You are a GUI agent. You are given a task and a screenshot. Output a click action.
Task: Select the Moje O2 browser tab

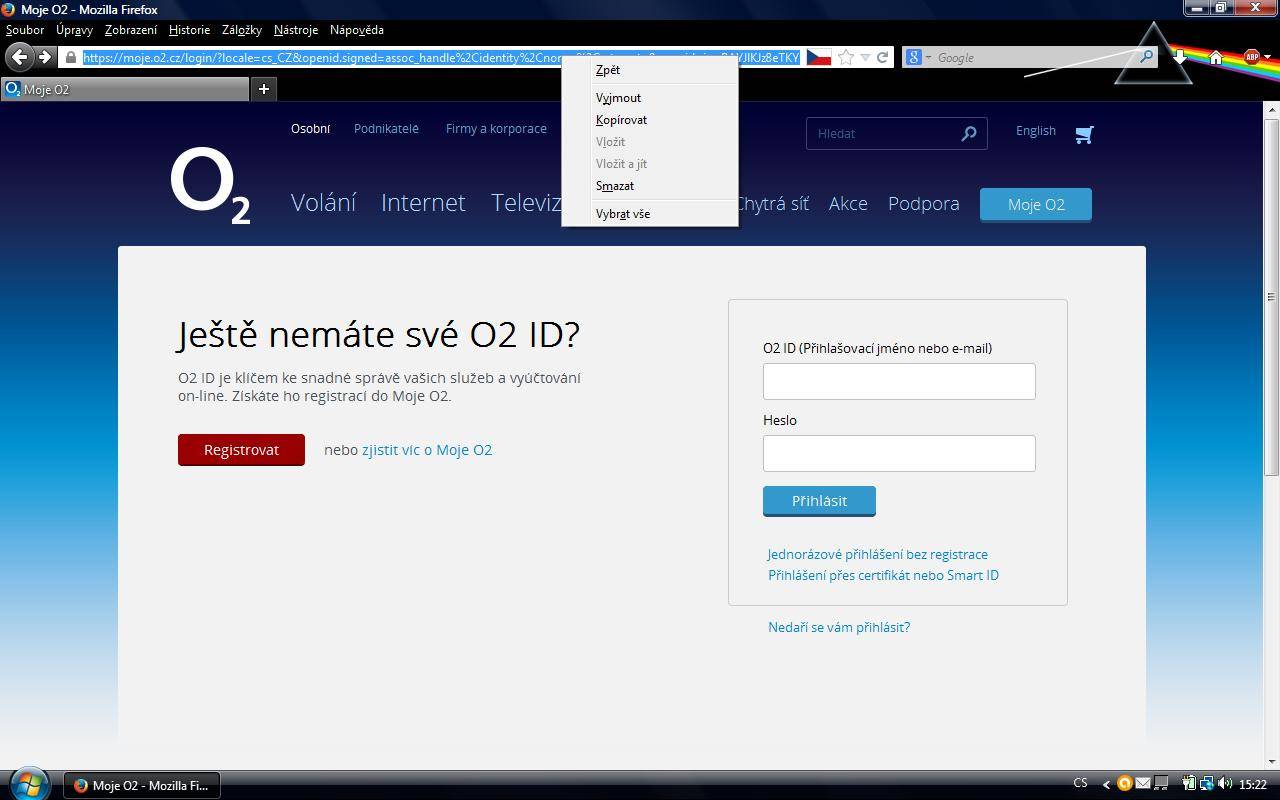click(x=125, y=89)
